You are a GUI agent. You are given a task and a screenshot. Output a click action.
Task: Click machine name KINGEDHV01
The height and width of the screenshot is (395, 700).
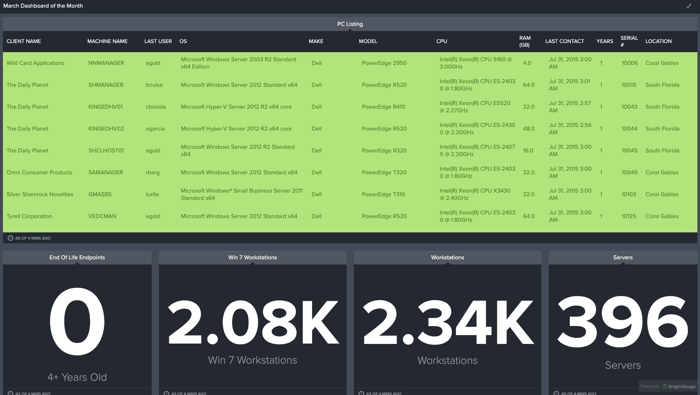pos(105,107)
